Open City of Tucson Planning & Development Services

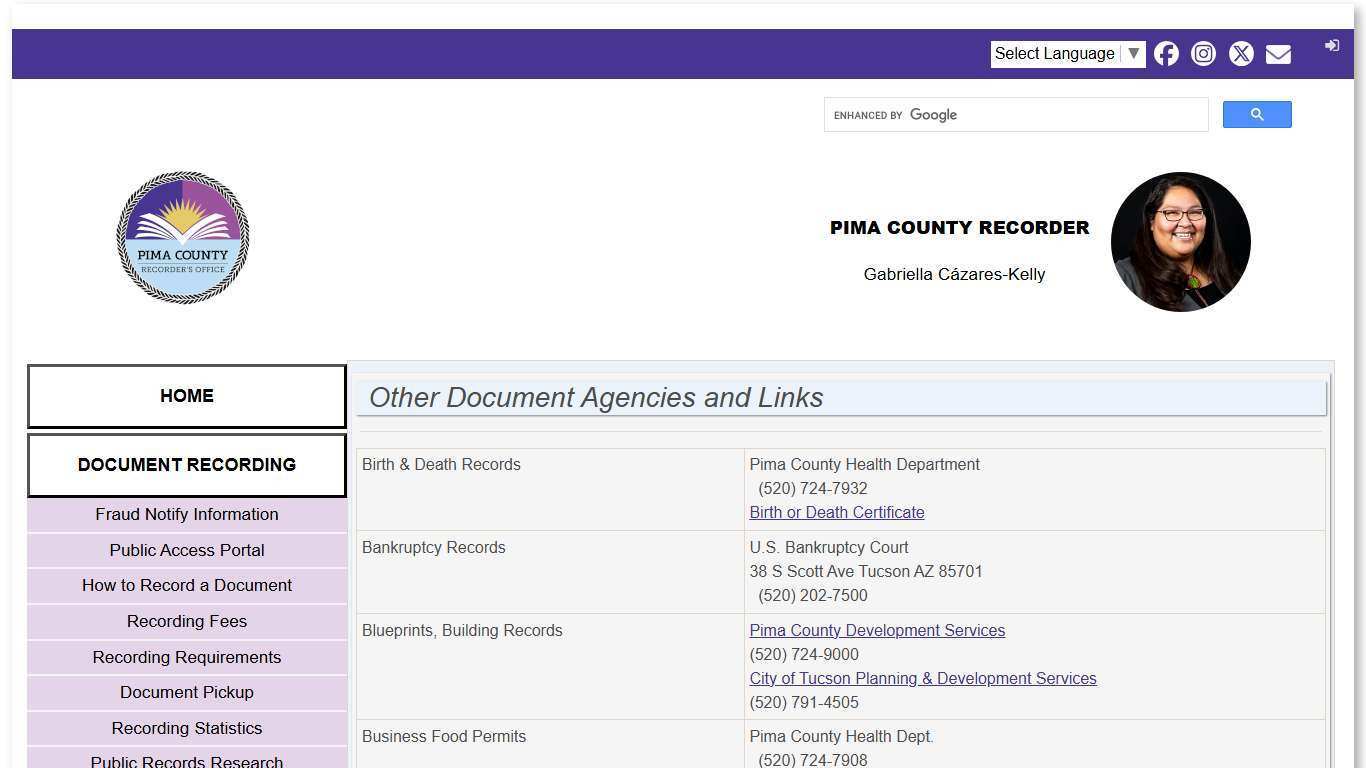[923, 678]
